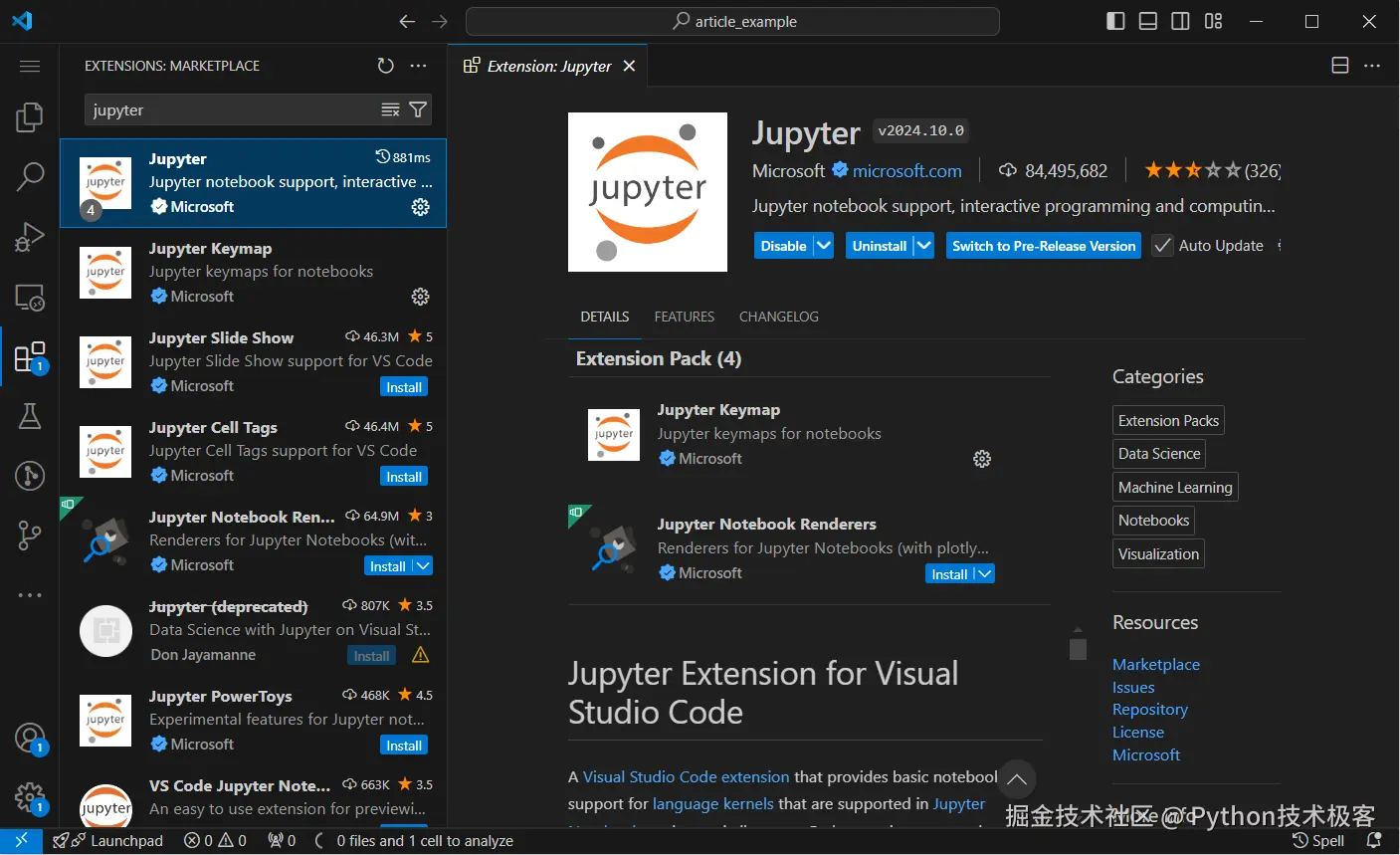The image size is (1400, 855).
Task: Click the vertical scrollbar in extension details
Action: [1078, 648]
